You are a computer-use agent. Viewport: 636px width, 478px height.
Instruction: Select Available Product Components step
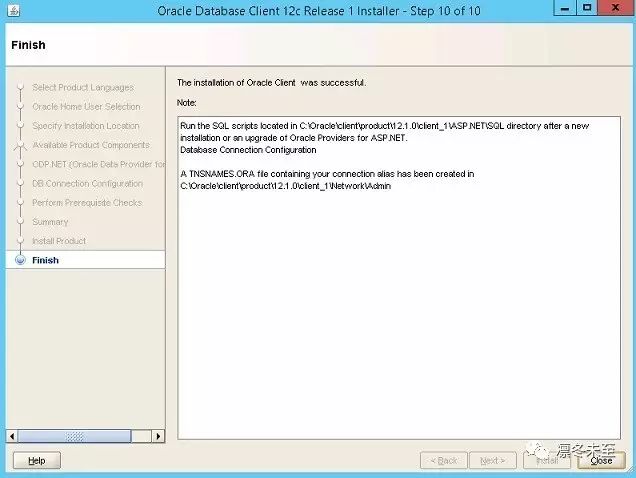tap(91, 145)
